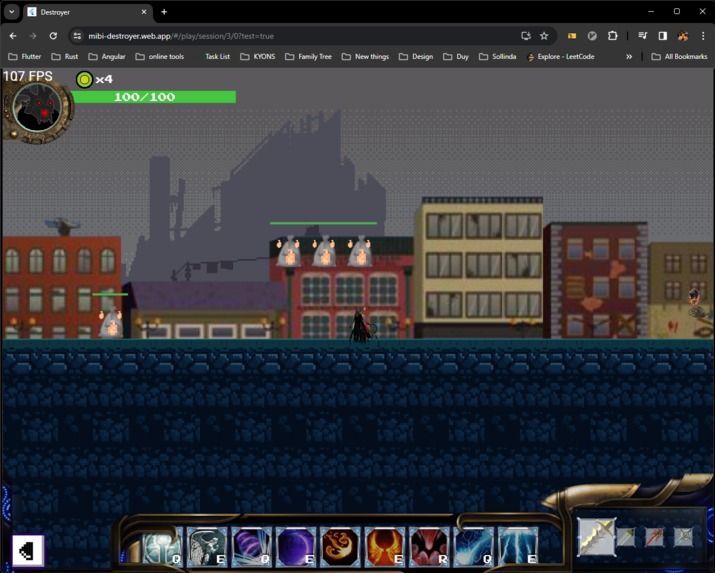Activate the golden fire swirl skill
715x573 pixels.
(x=340, y=546)
